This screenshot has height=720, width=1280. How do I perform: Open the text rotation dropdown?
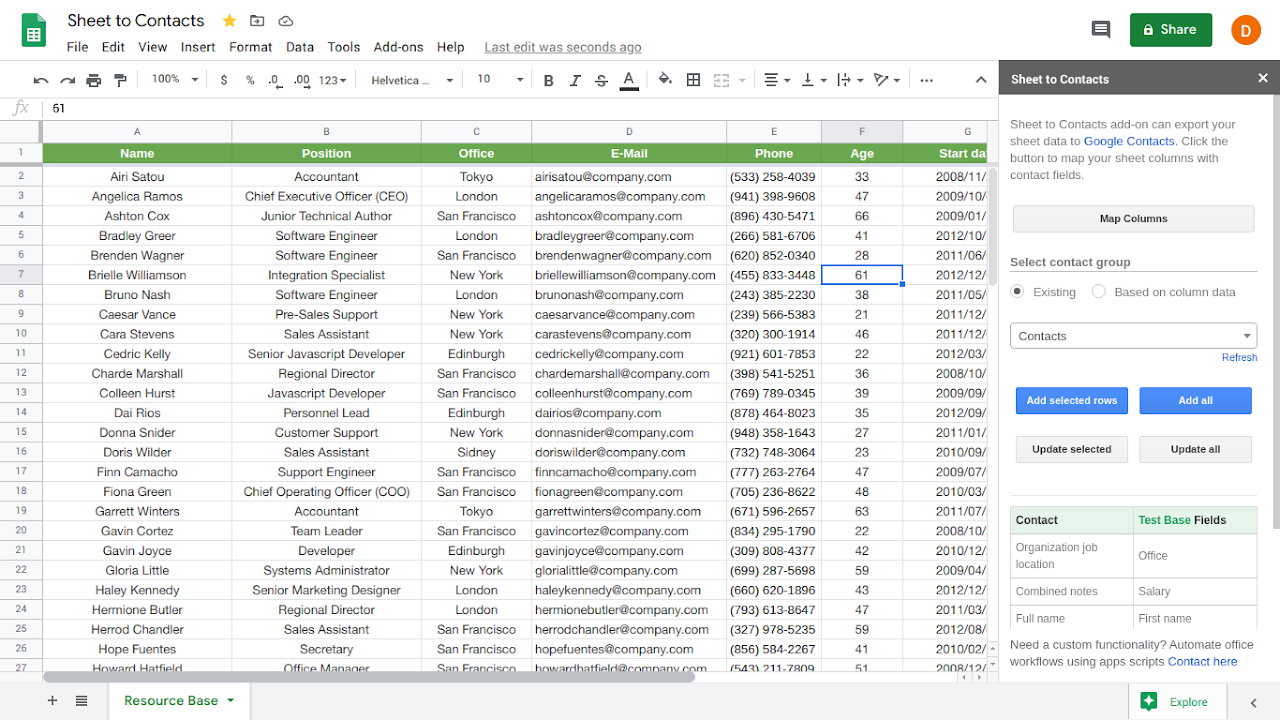886,80
